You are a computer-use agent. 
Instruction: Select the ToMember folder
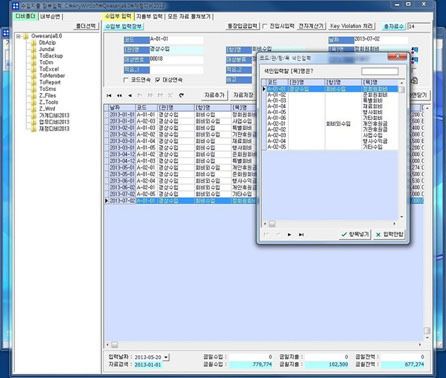pyautogui.click(x=52, y=76)
